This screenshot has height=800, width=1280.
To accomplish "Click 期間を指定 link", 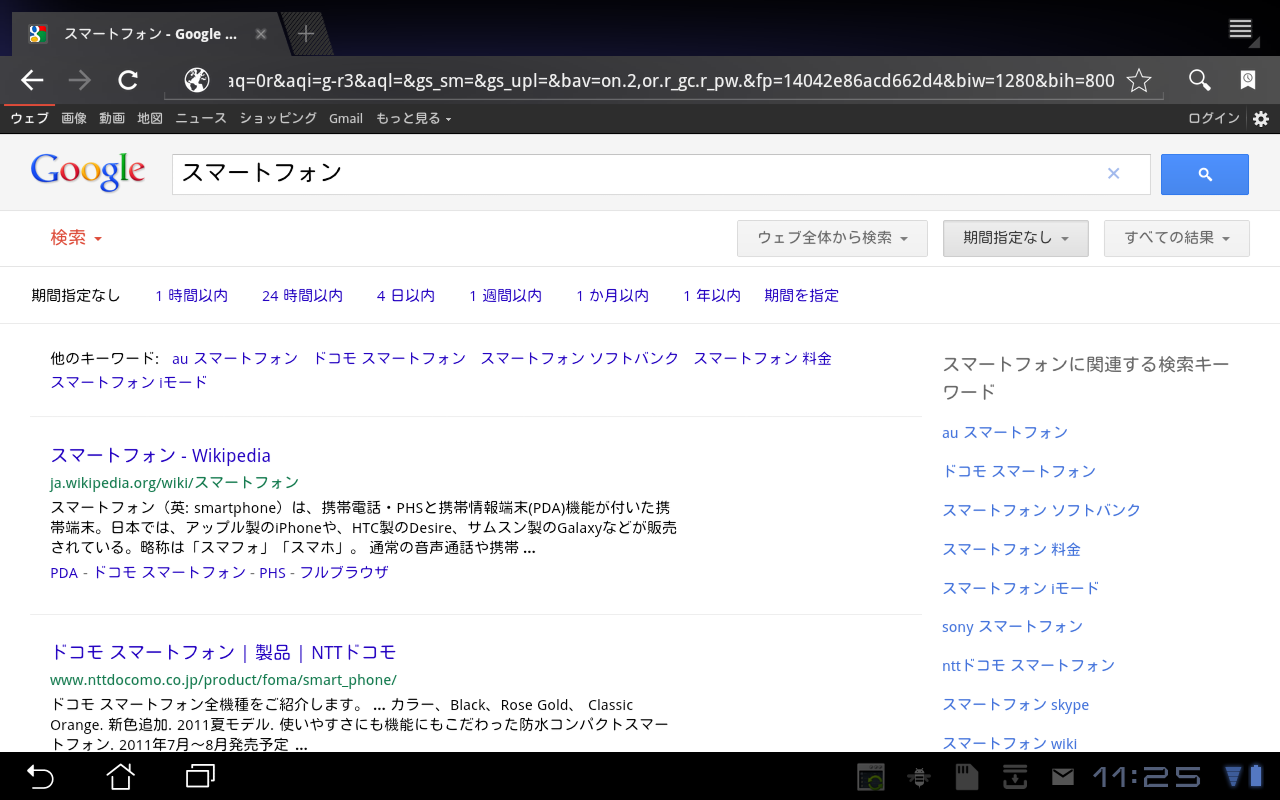I will click(802, 295).
